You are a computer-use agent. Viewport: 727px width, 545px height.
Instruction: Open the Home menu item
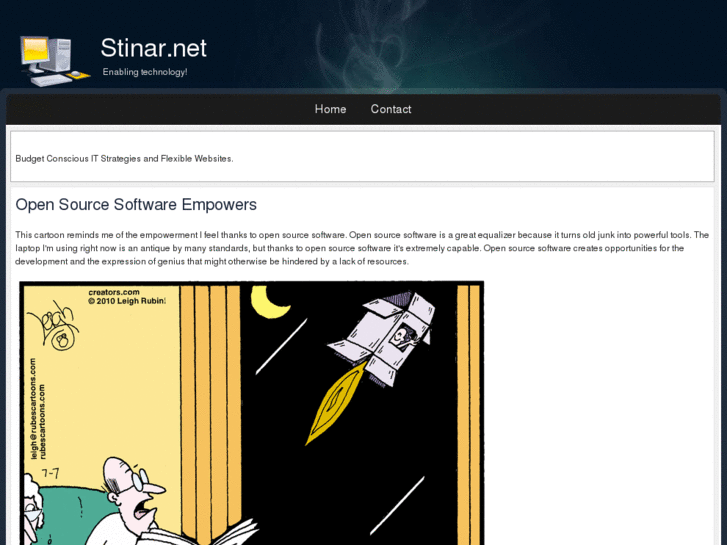(x=331, y=109)
